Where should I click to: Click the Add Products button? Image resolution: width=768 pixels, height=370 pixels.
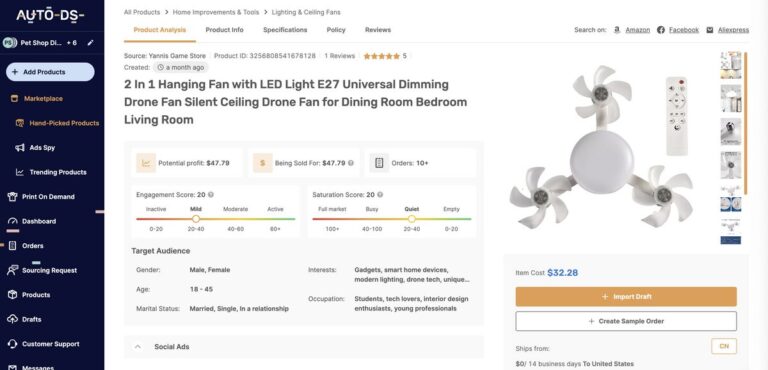(50, 72)
